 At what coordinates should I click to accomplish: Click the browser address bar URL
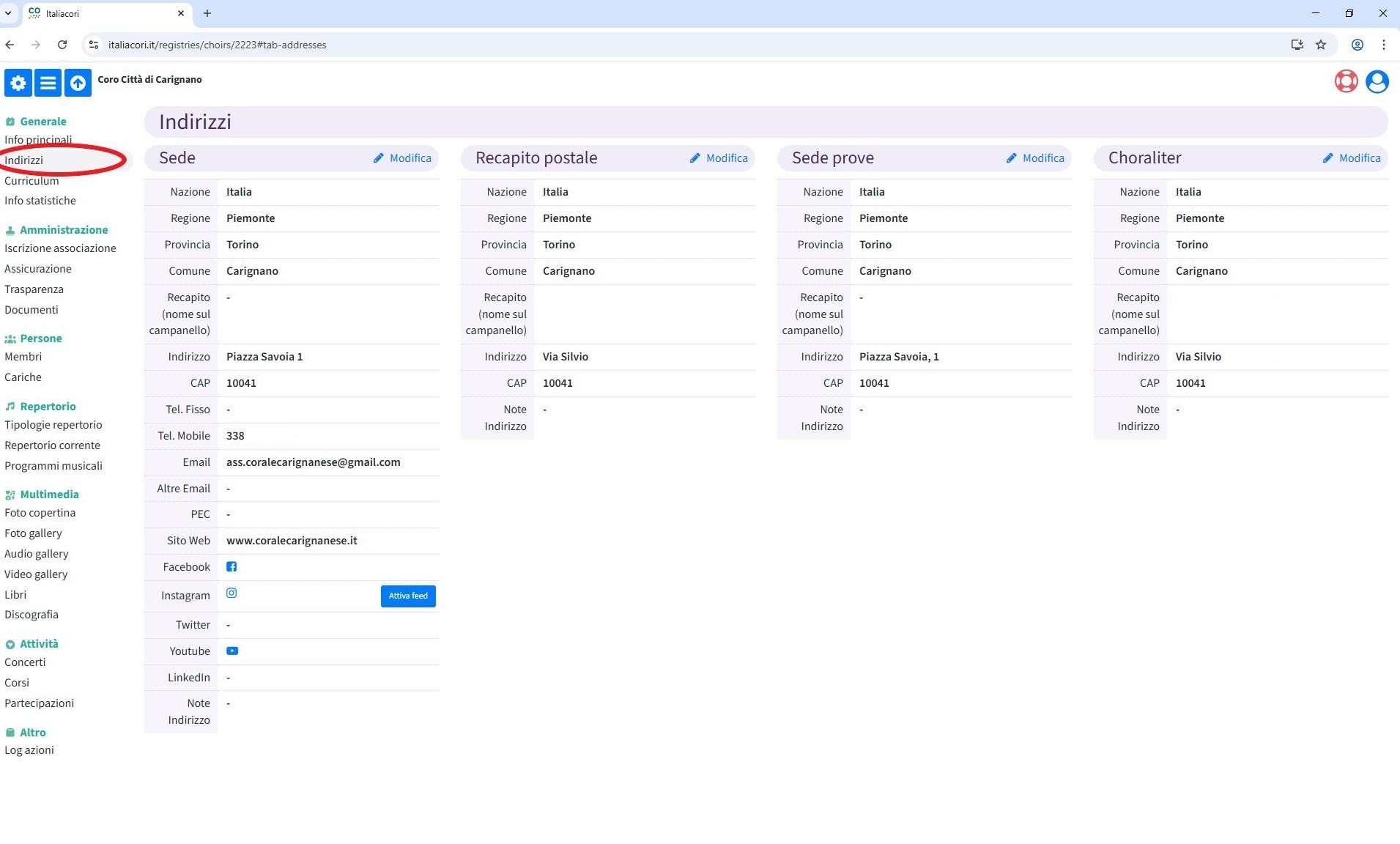pos(218,45)
